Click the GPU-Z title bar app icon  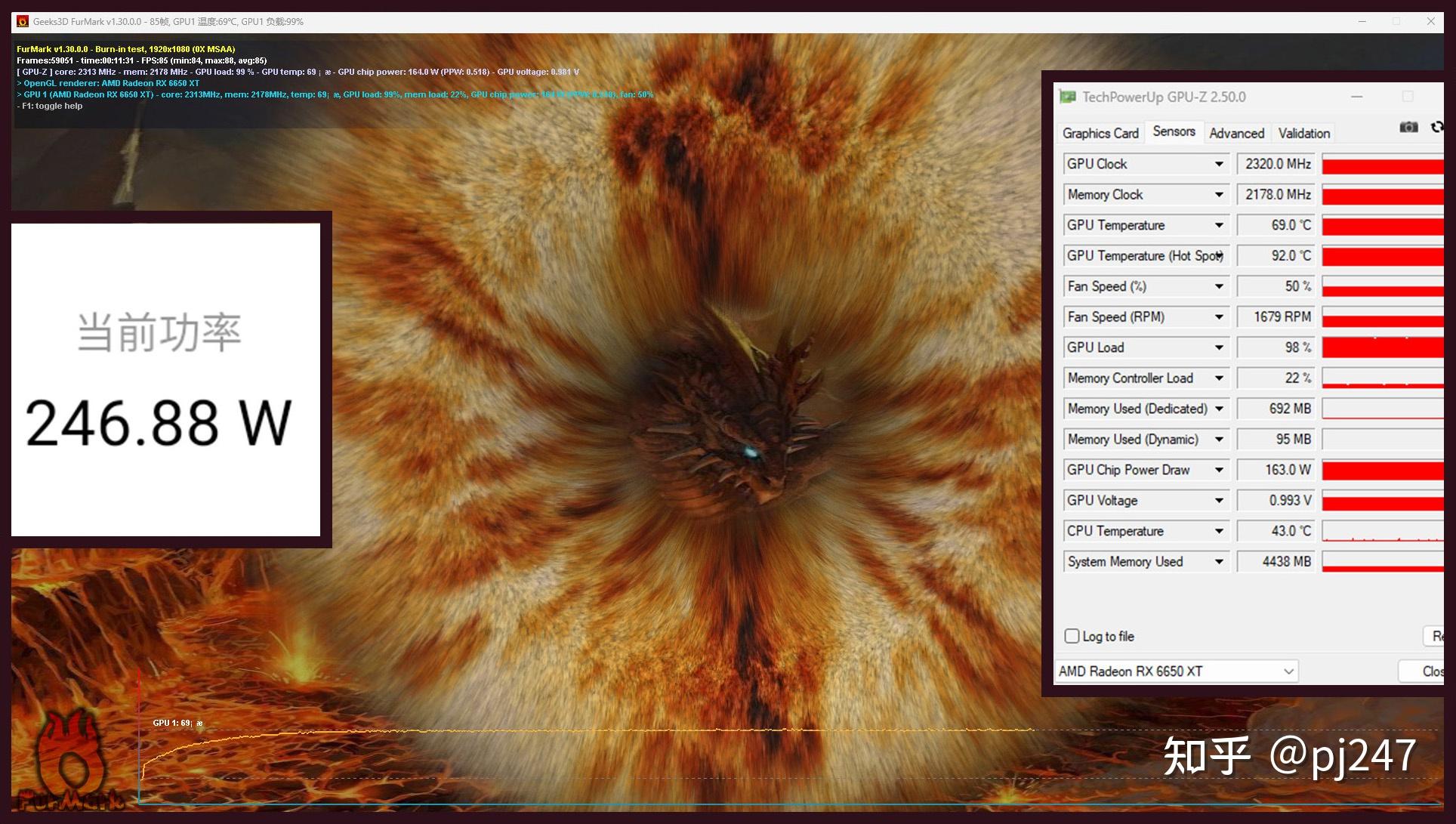(x=1067, y=97)
